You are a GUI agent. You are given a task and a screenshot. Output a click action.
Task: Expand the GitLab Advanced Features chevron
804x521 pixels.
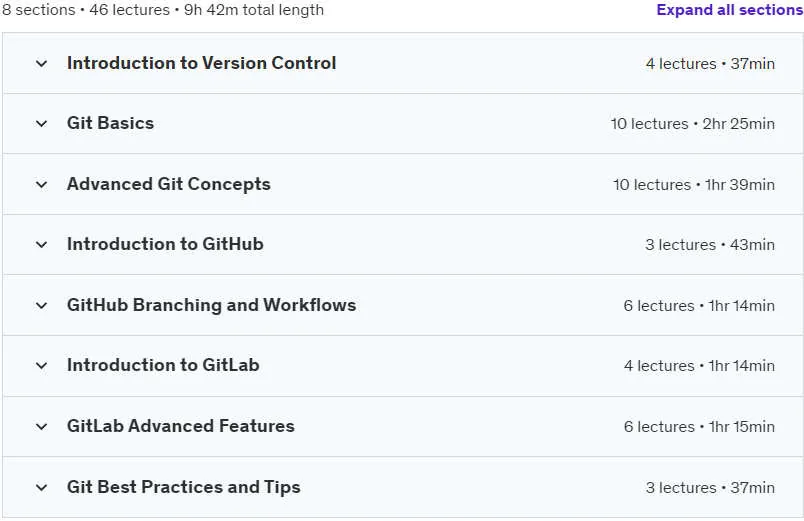tap(42, 427)
